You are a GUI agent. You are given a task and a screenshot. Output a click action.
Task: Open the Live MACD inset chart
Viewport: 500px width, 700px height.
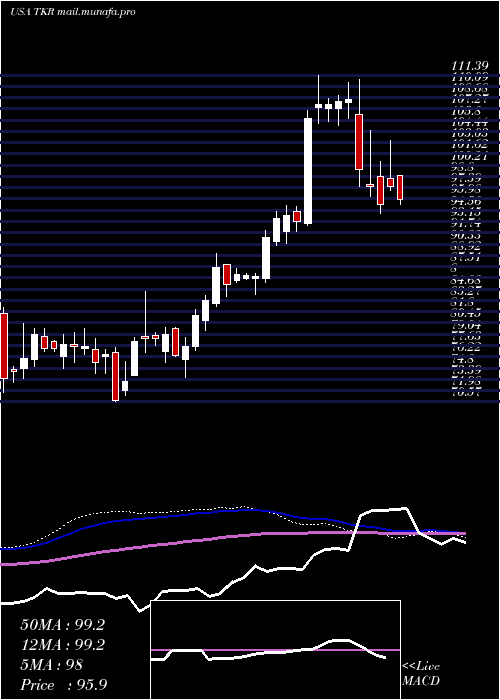coord(275,650)
